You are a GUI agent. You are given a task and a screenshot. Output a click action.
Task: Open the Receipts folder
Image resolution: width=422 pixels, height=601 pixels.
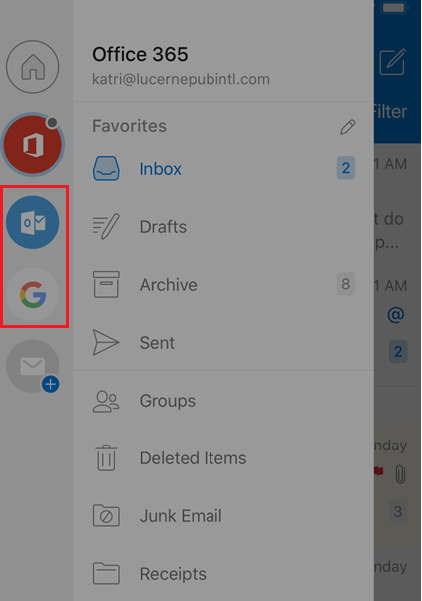pyautogui.click(x=223, y=574)
